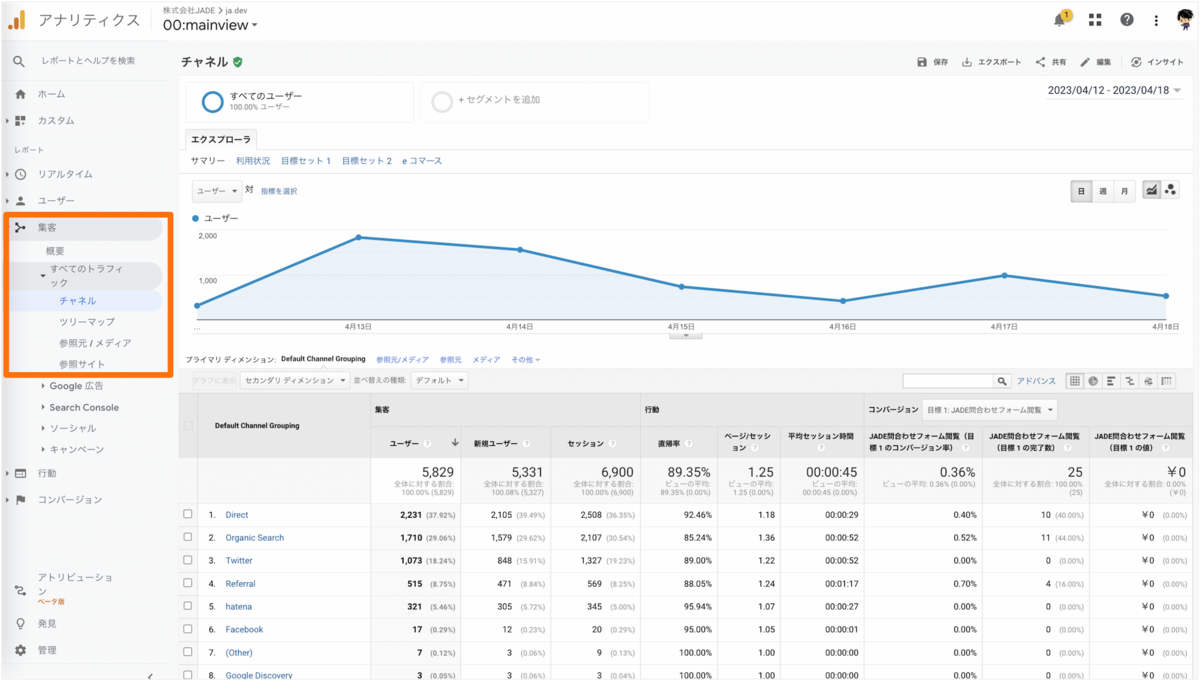Select the data table view icon
Viewport: 1200px width, 681px height.
click(1075, 381)
